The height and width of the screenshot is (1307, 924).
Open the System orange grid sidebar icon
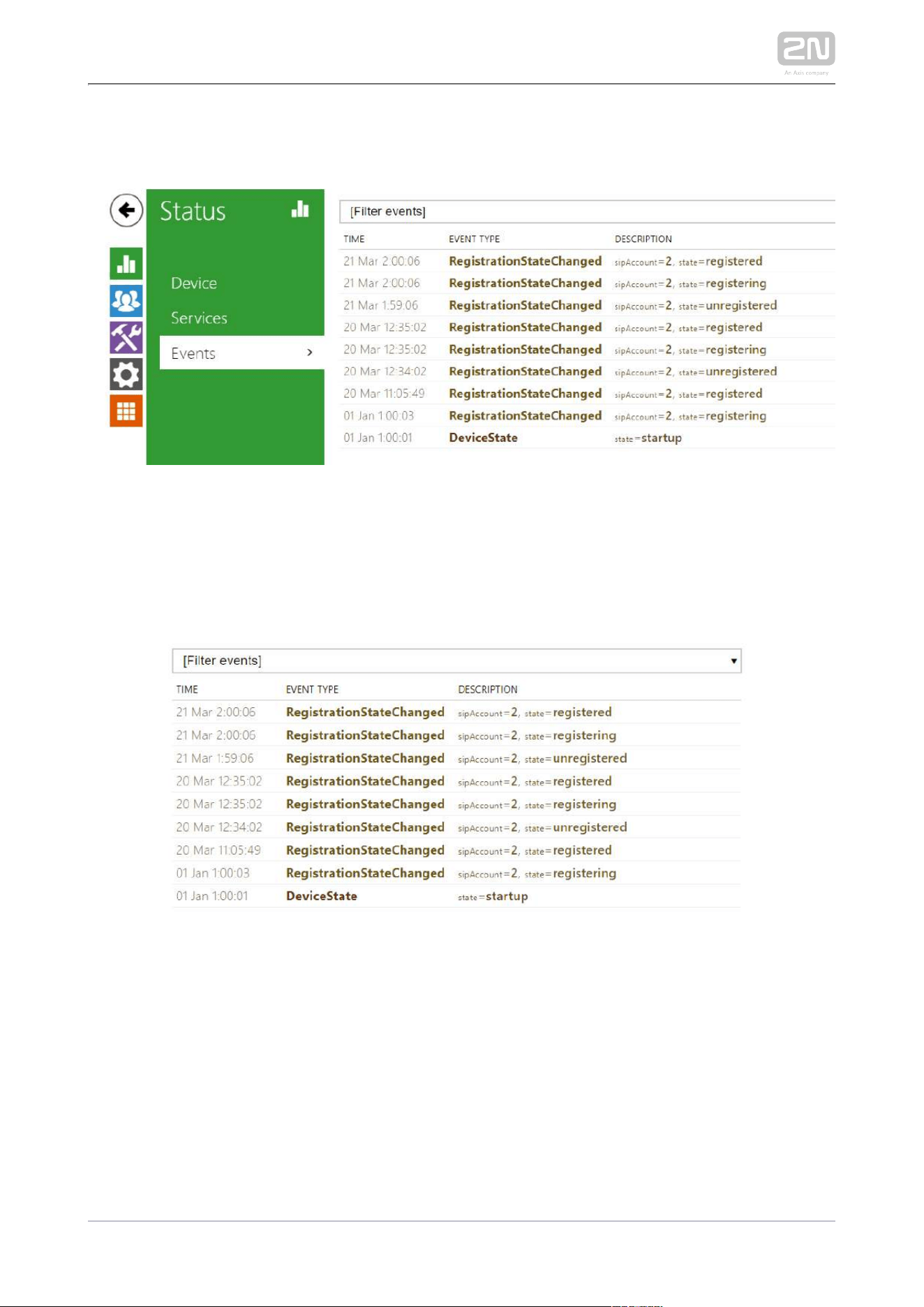pyautogui.click(x=126, y=411)
